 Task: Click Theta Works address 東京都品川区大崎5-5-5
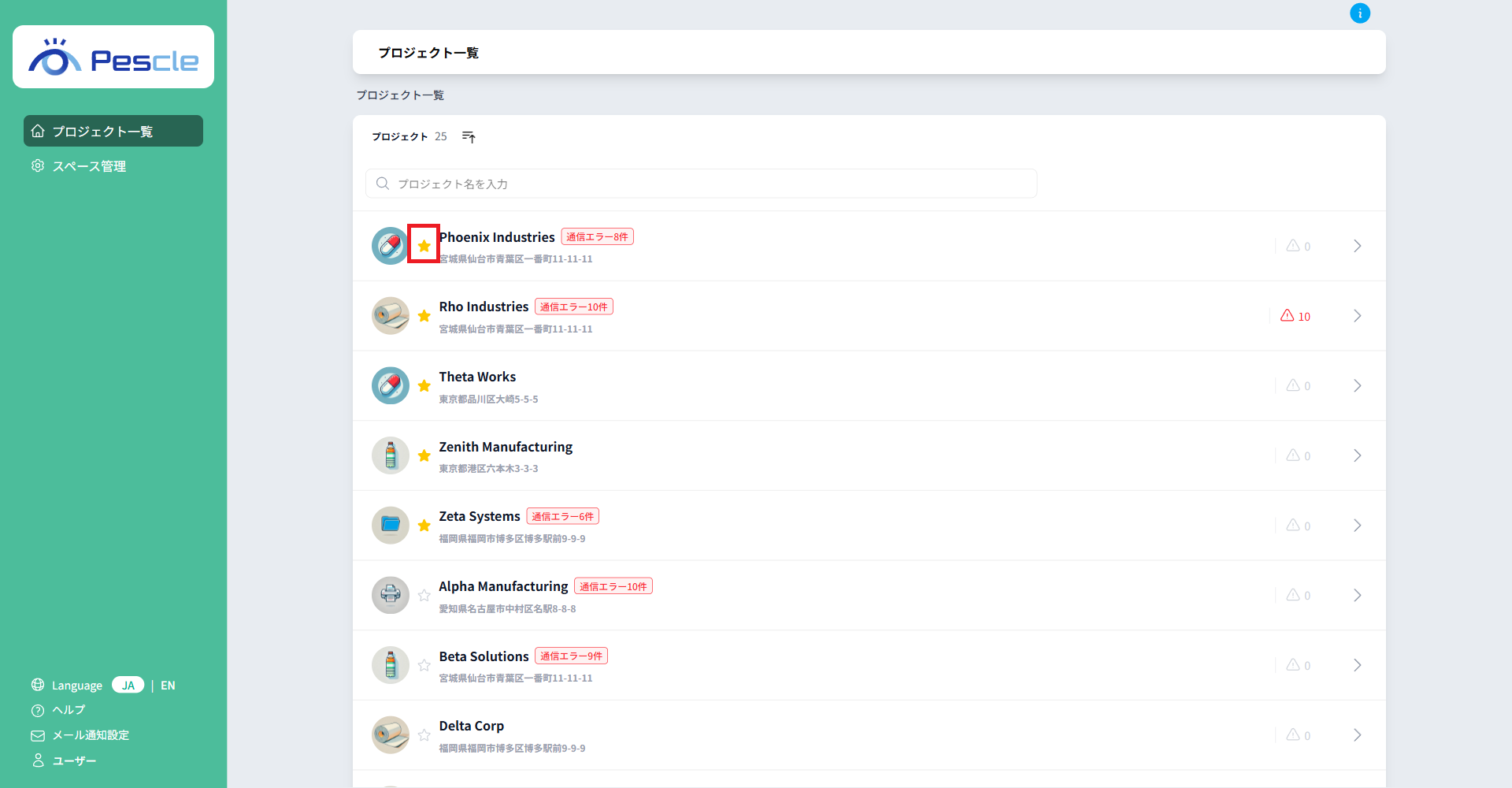click(x=488, y=400)
